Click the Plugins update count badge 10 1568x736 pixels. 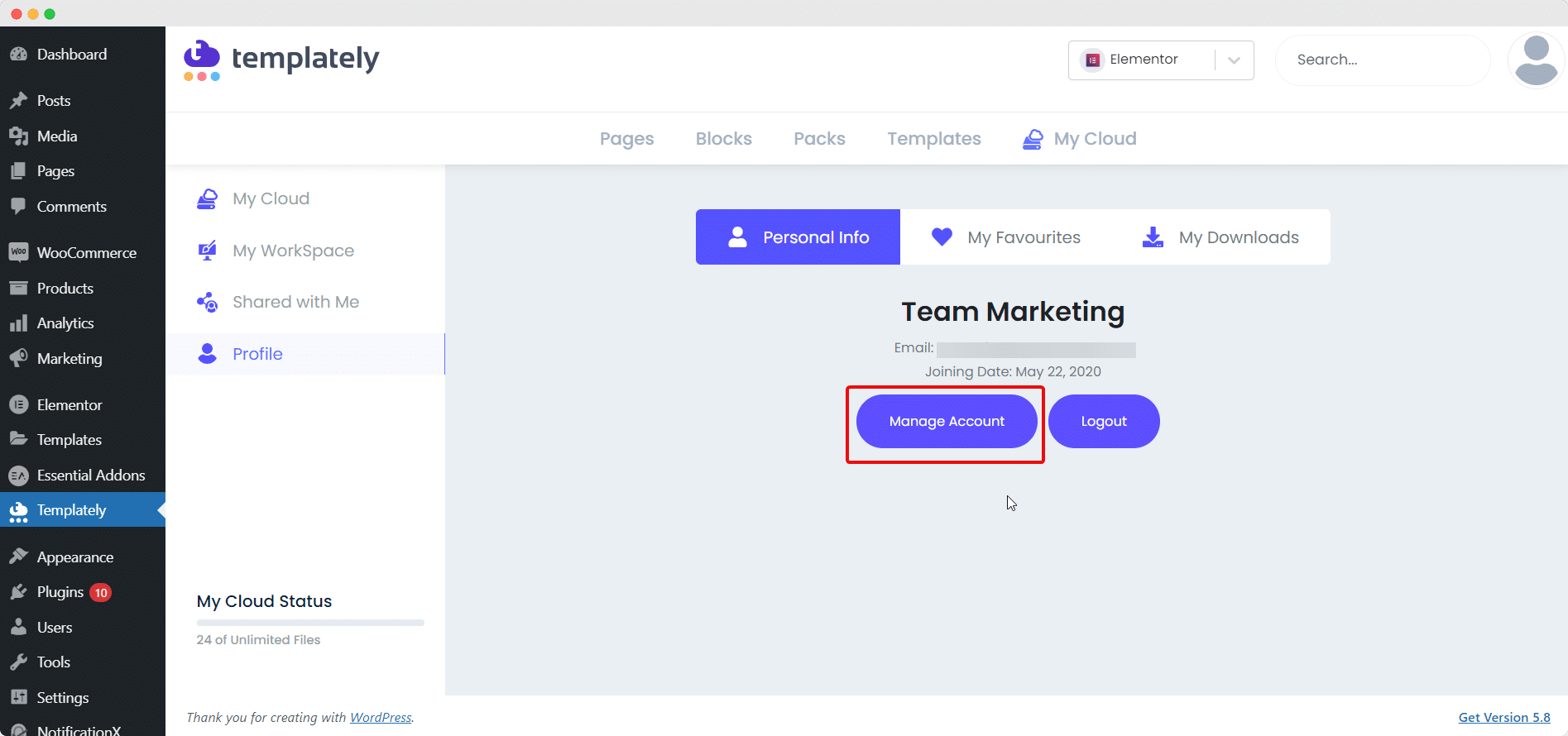(101, 592)
